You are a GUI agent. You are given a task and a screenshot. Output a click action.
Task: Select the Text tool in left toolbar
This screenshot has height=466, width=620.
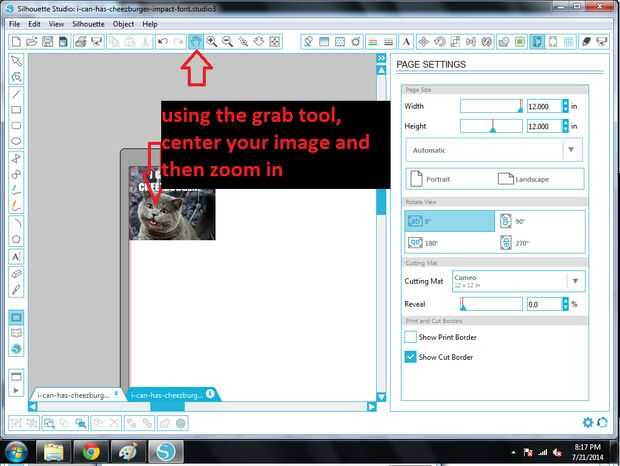(16, 257)
